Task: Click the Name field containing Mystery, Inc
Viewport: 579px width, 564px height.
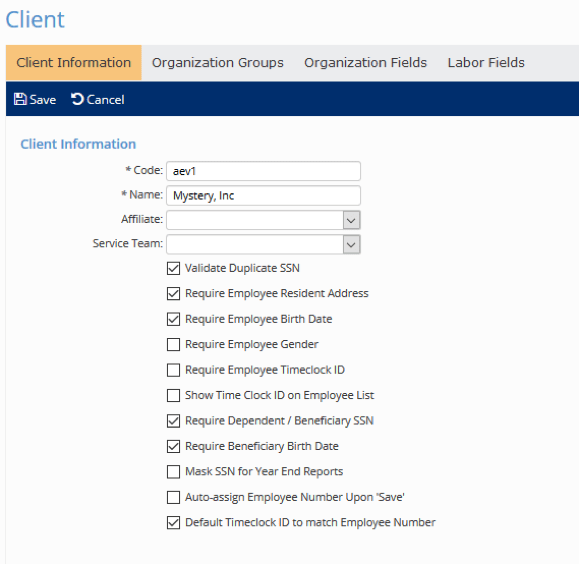Action: click(x=263, y=196)
